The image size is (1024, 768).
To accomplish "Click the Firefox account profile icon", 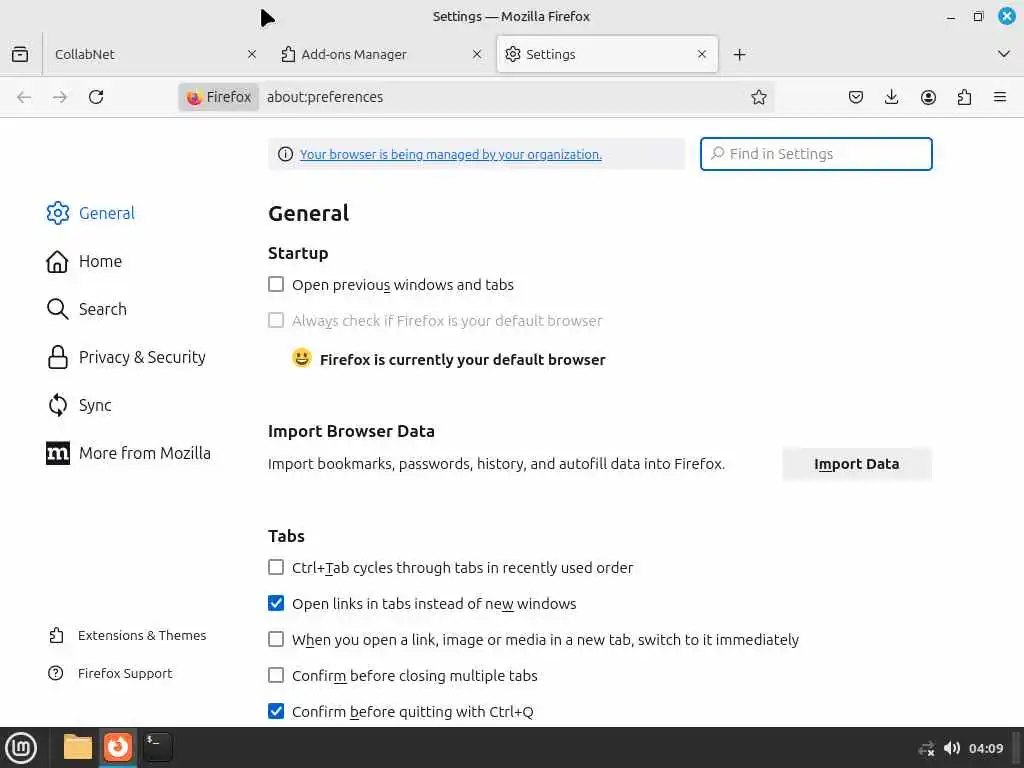I will [928, 97].
